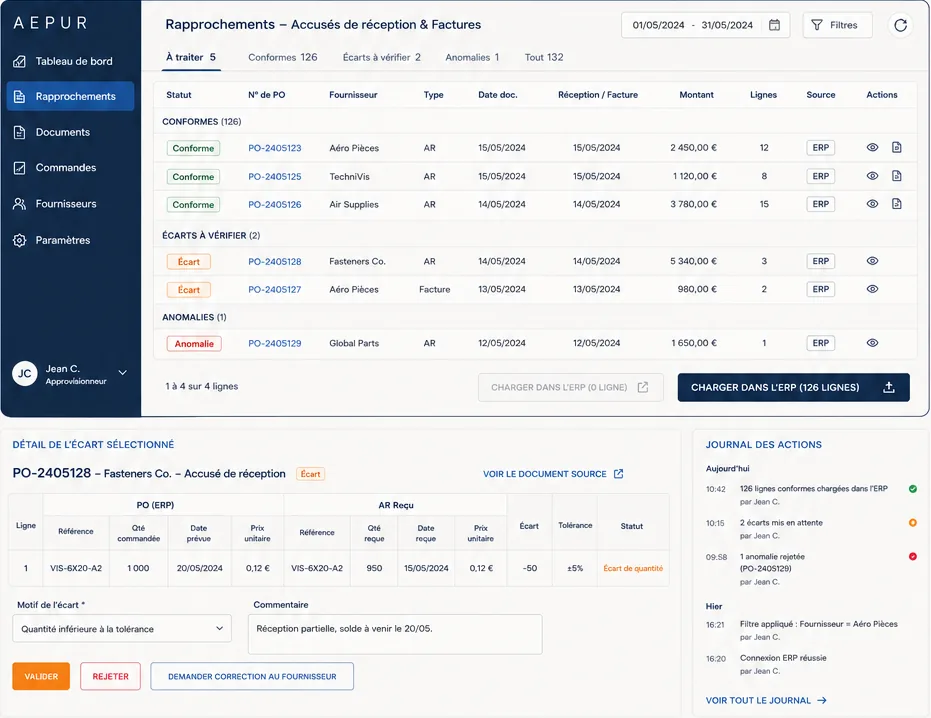931x718 pixels.
Task: Click Demander correction au fournisseur
Action: pyautogui.click(x=252, y=676)
